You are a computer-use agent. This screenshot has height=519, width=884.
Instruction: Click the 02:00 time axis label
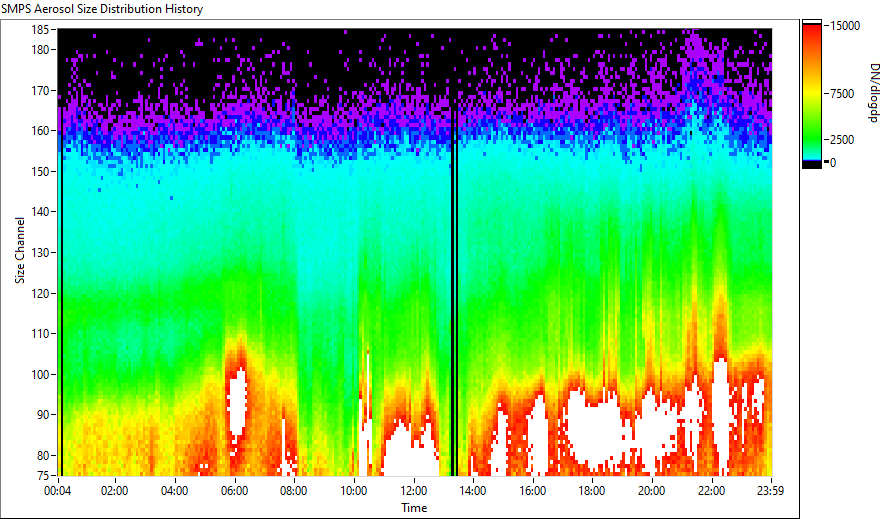pyautogui.click(x=114, y=491)
